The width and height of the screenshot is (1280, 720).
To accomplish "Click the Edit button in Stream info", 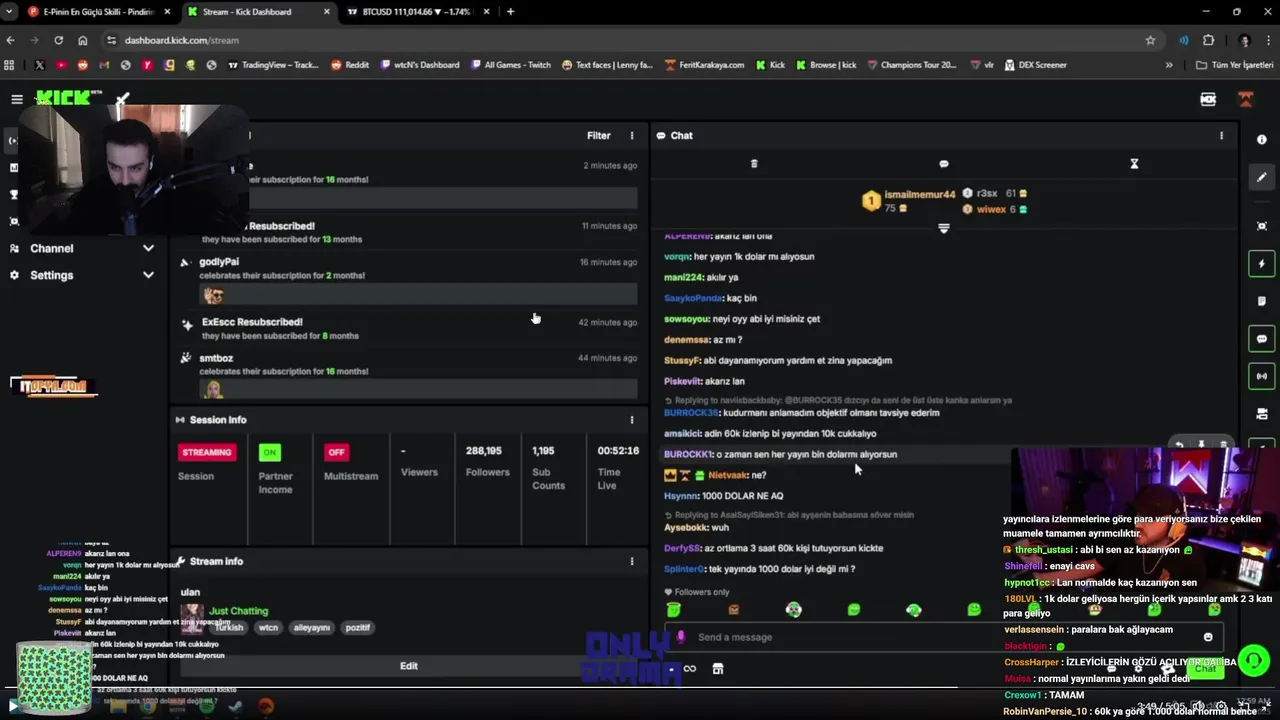I will coord(409,666).
